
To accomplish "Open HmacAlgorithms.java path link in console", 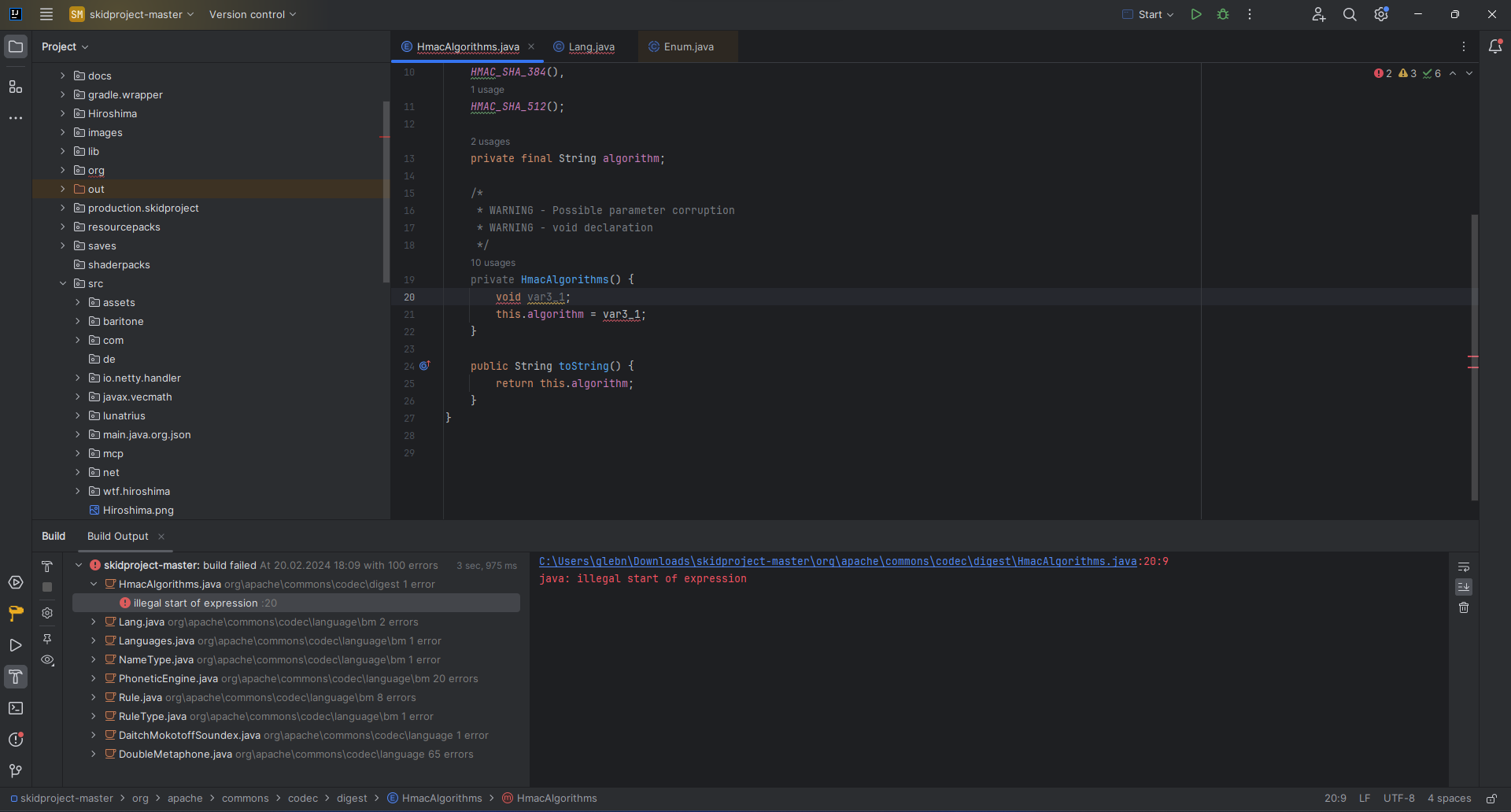I will click(837, 561).
